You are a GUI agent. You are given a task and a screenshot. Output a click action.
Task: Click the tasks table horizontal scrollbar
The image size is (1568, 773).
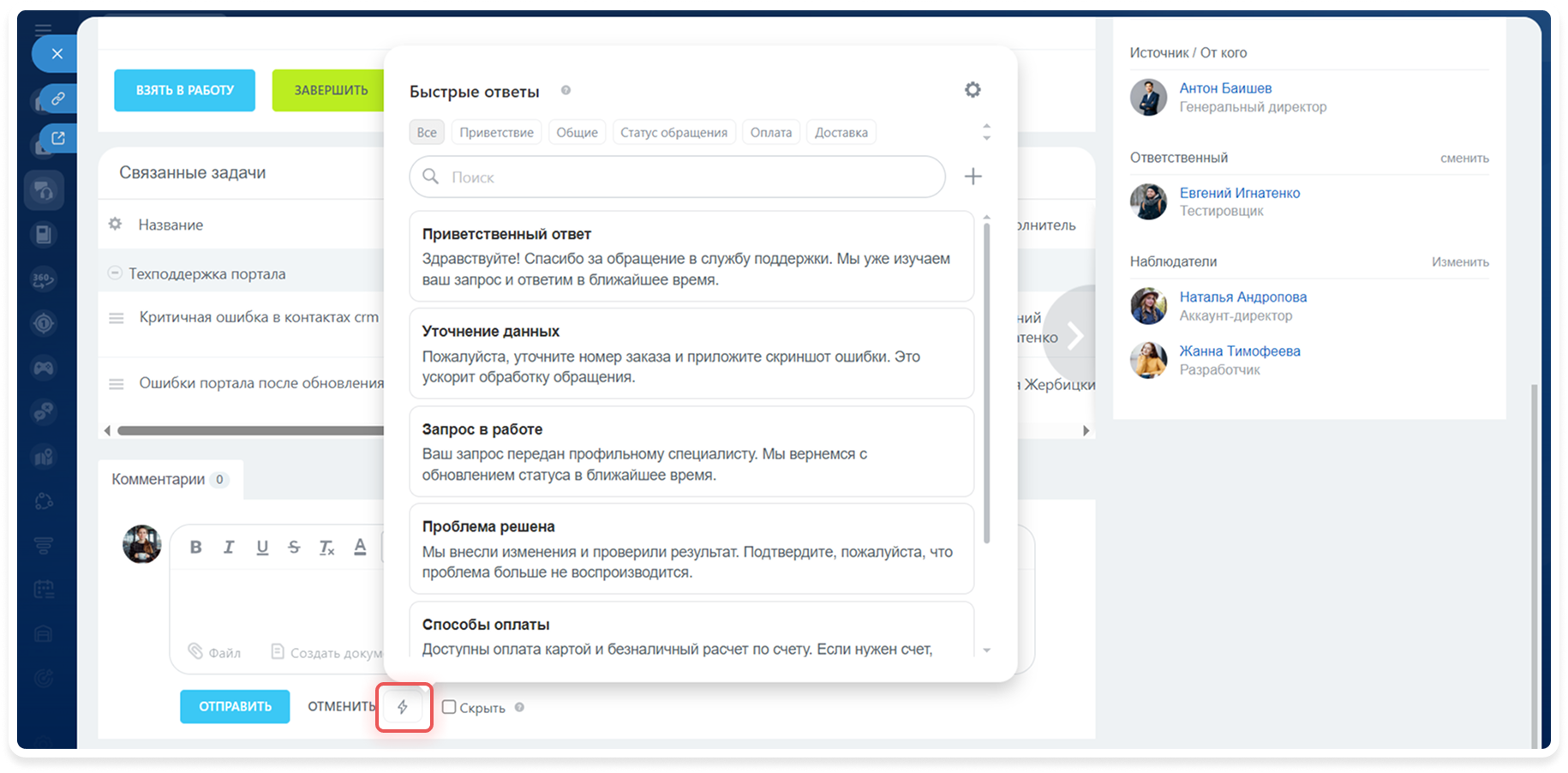click(x=251, y=430)
